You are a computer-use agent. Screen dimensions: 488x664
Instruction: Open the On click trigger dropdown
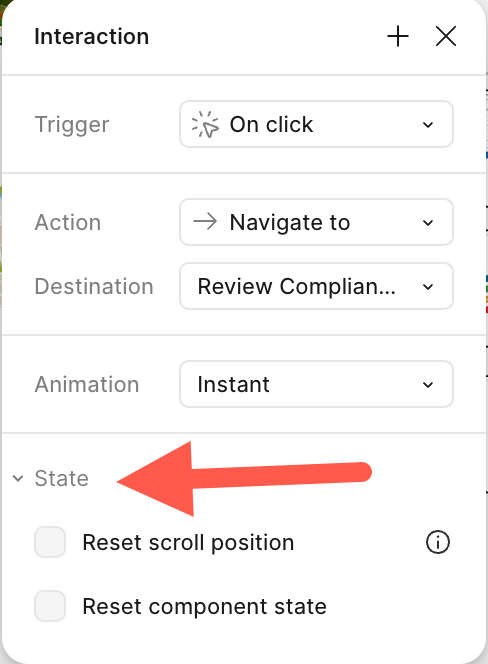tap(316, 124)
